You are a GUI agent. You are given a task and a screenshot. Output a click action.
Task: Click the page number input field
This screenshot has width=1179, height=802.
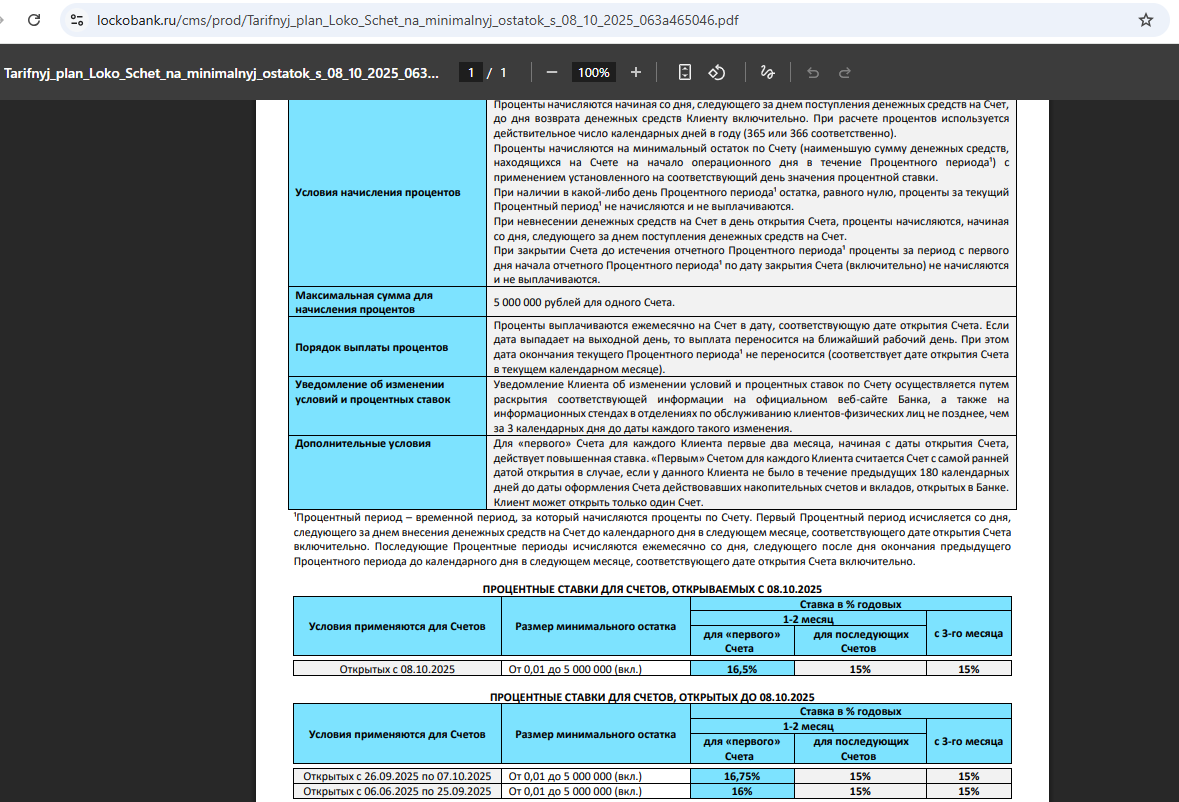[469, 72]
